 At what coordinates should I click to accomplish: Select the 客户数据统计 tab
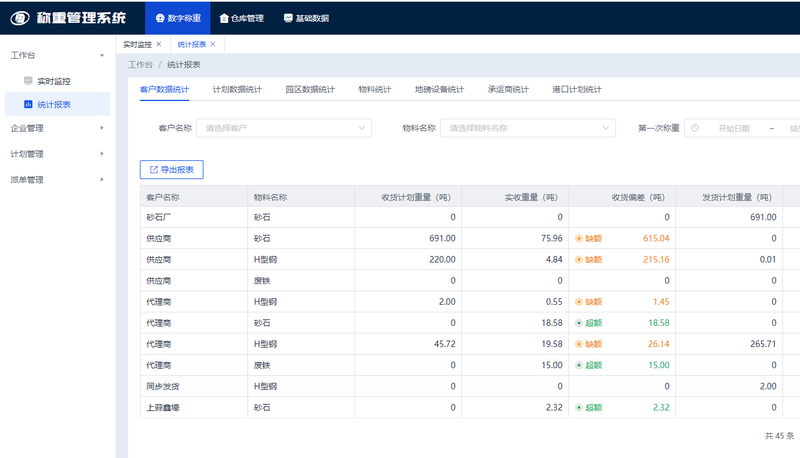(x=164, y=89)
